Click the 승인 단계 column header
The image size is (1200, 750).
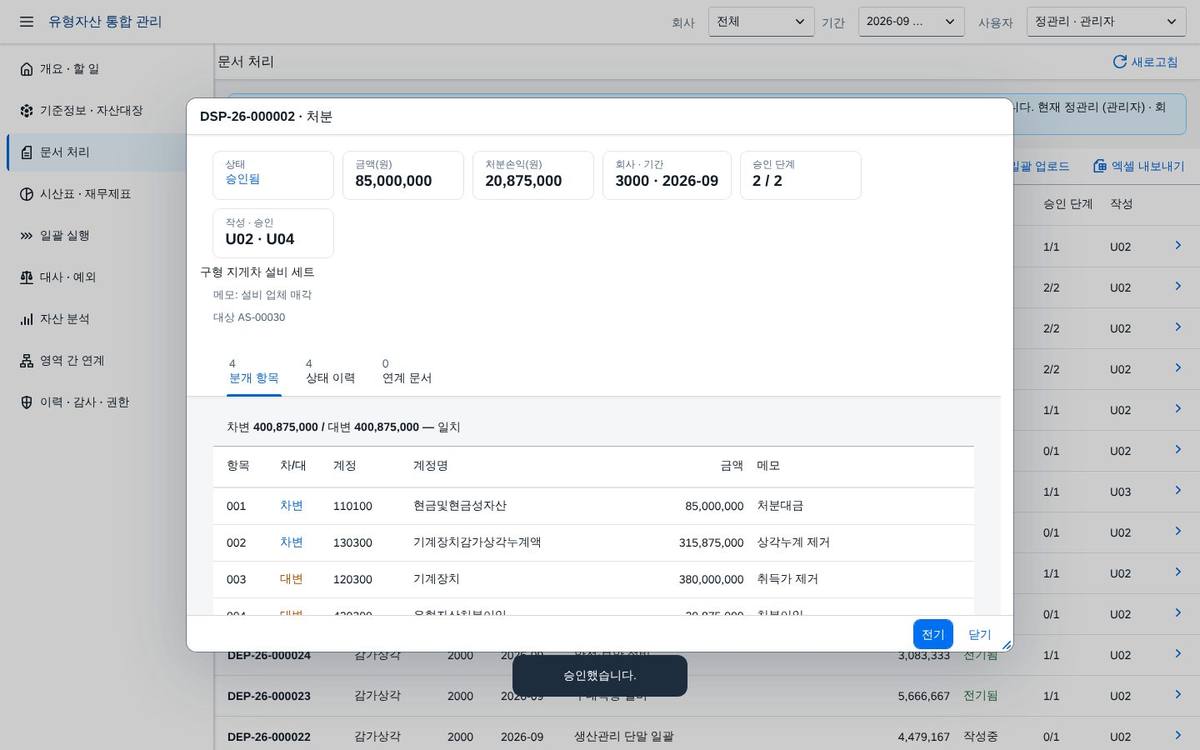(1068, 204)
